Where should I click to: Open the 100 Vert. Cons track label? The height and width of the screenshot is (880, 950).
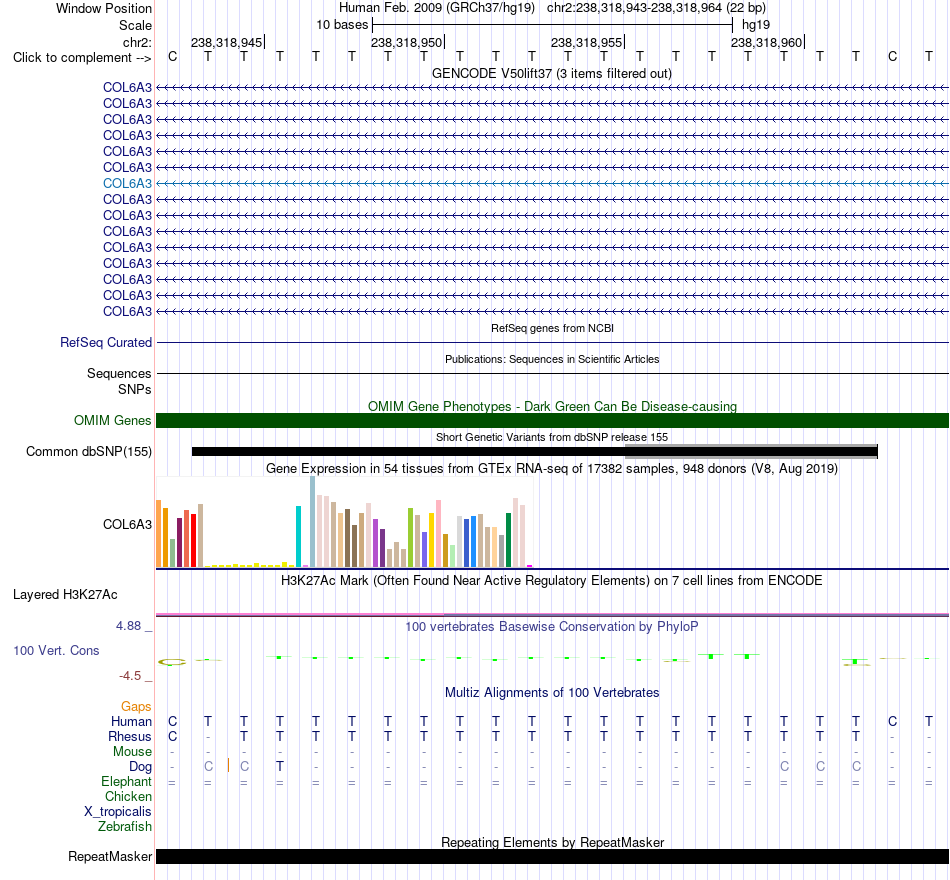[x=56, y=650]
